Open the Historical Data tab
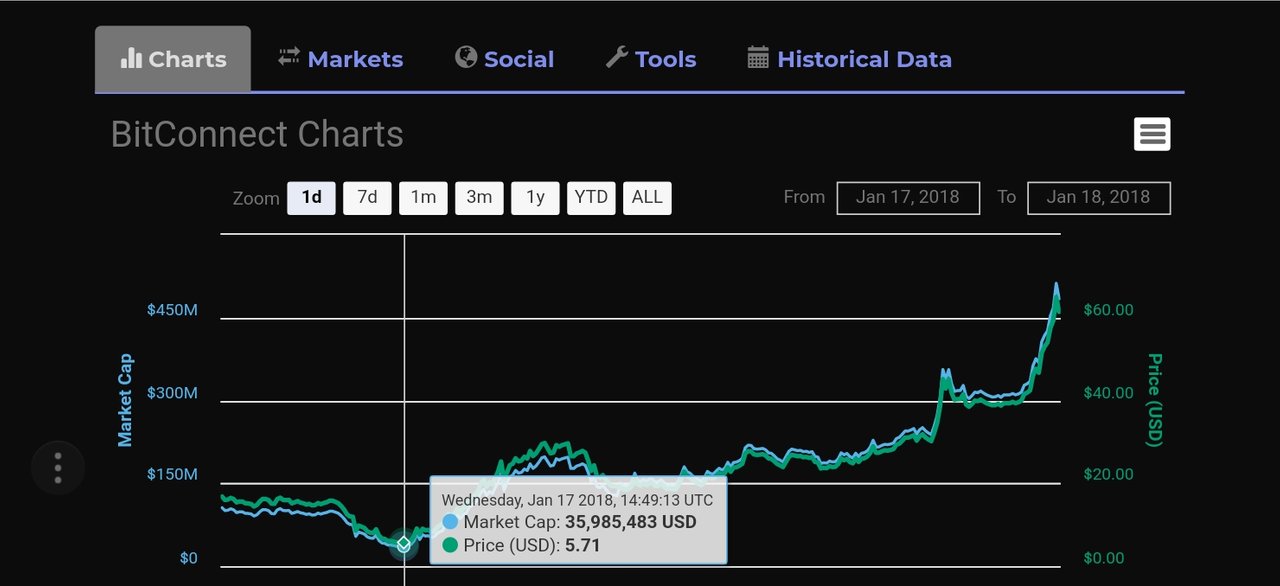 click(849, 59)
